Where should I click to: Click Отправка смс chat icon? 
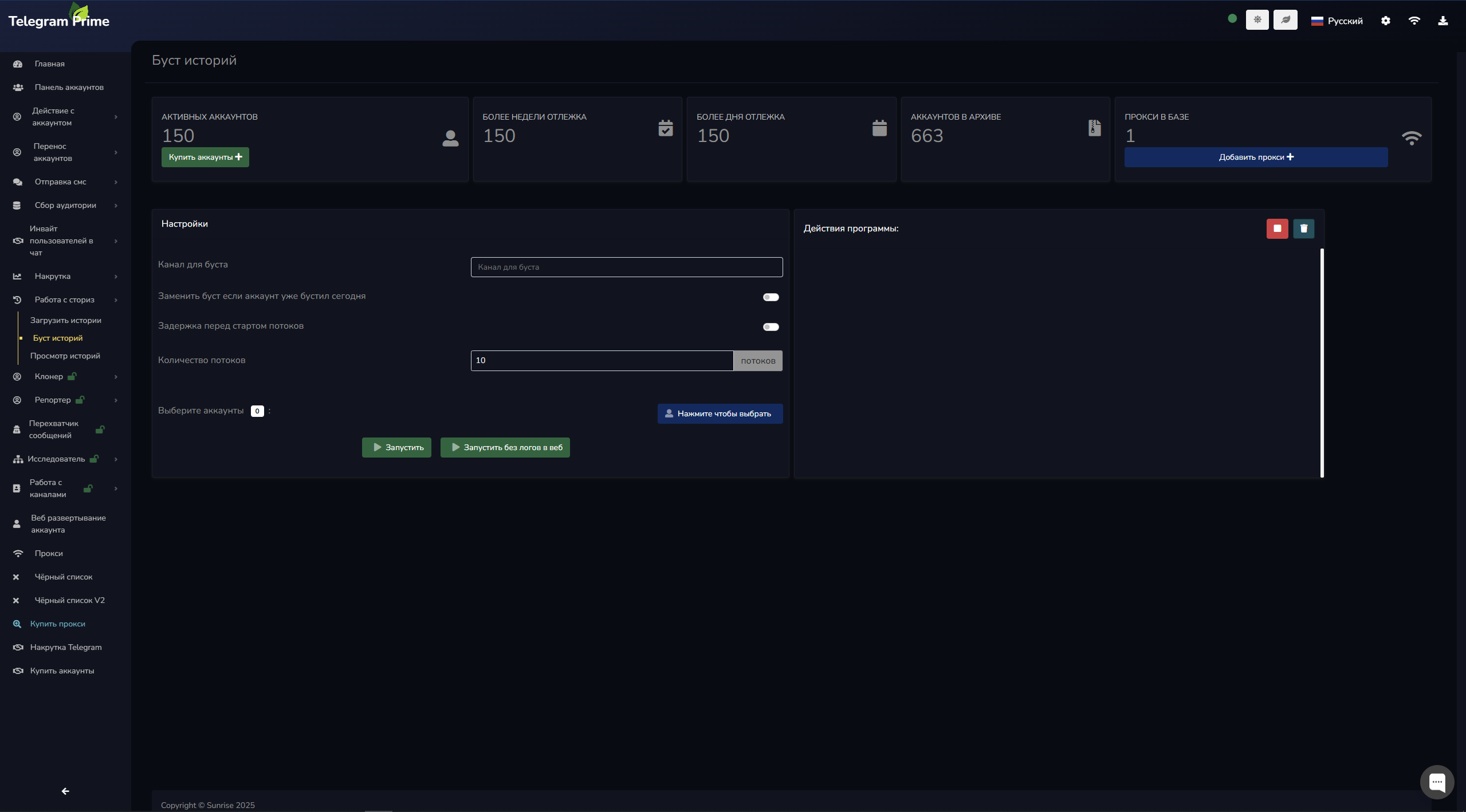tap(18, 182)
